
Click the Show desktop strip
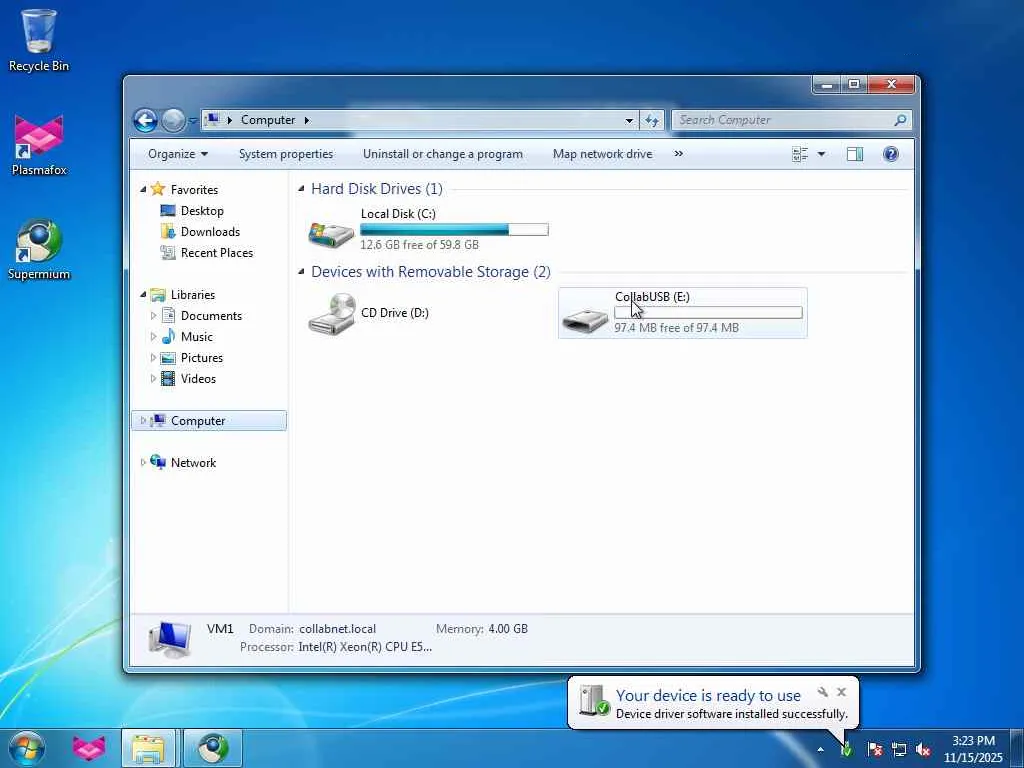point(1017,749)
